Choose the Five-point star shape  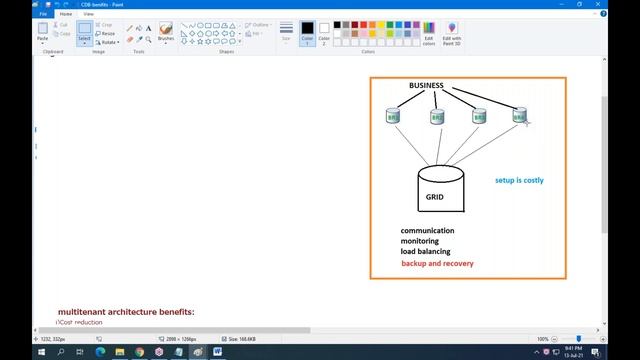tap(200, 41)
